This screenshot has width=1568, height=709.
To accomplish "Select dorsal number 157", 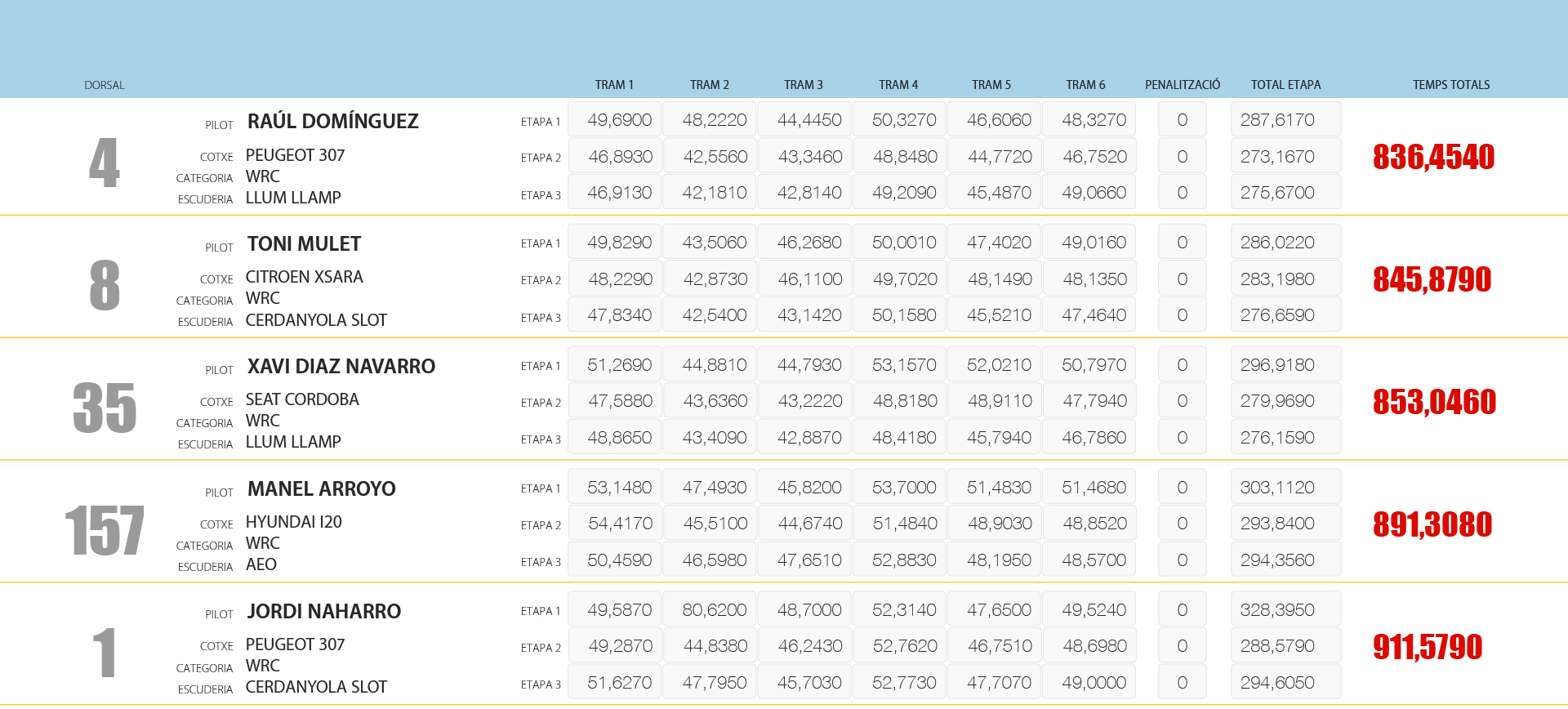I will pos(105,531).
